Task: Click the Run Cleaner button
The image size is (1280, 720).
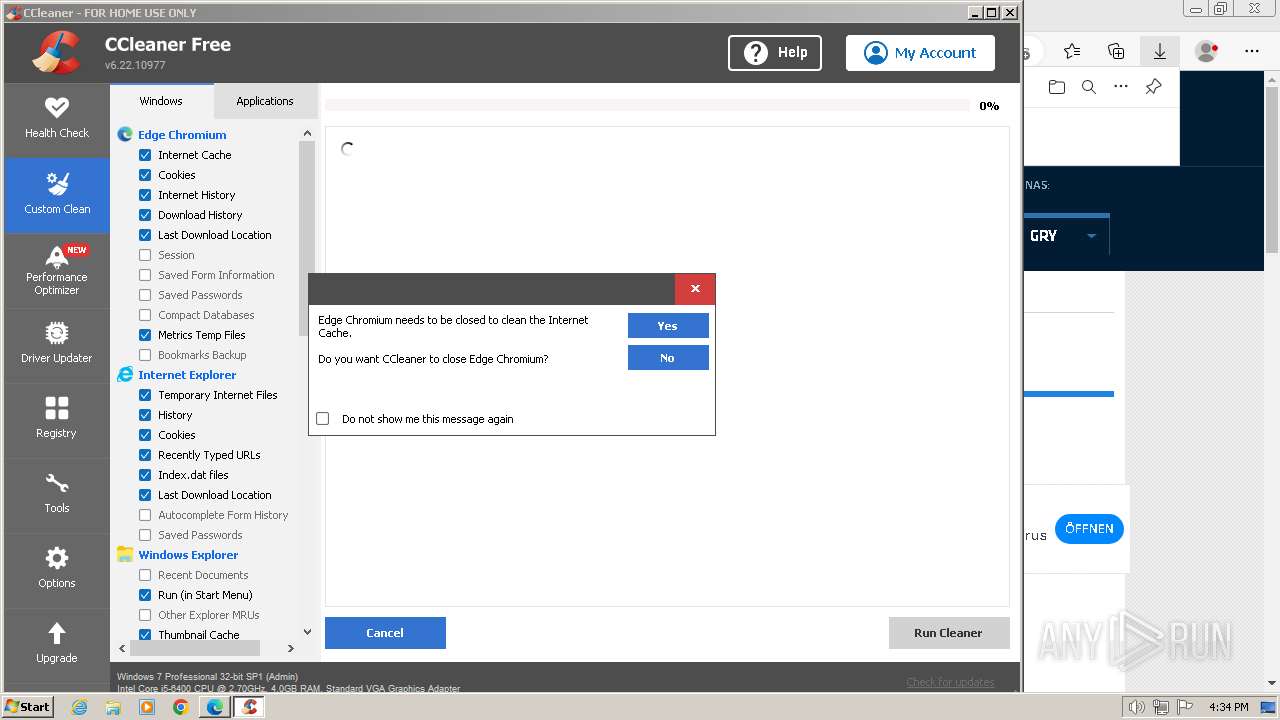Action: (x=948, y=633)
